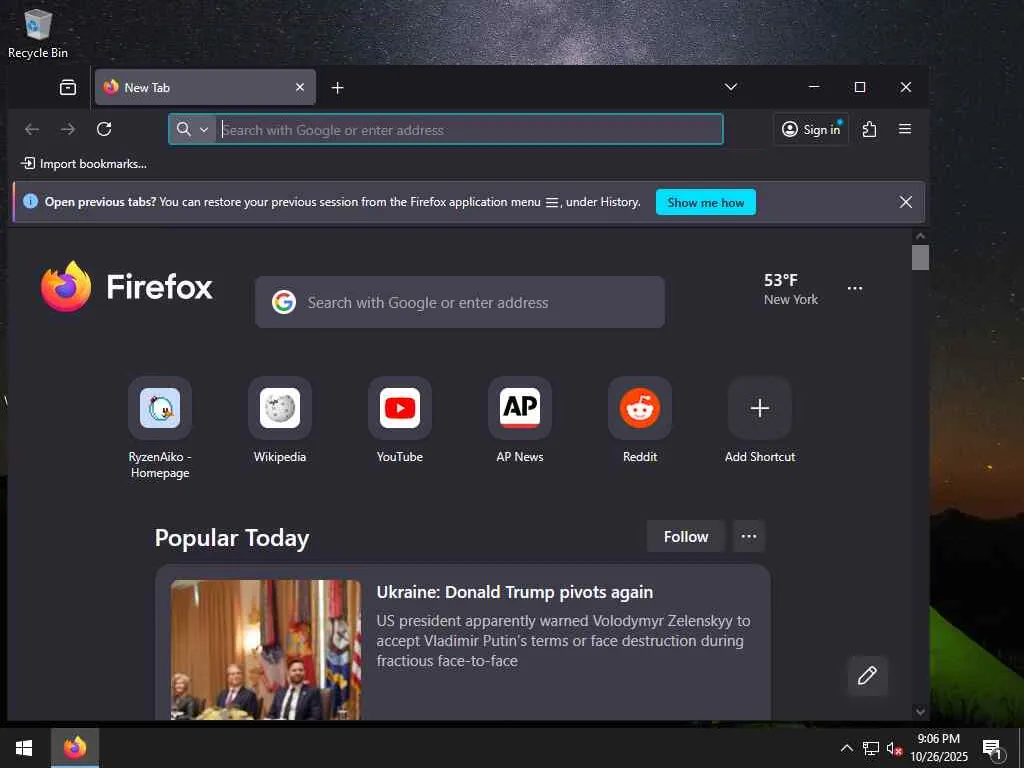This screenshot has width=1024, height=768.
Task: Click the muted volume tray icon
Action: pyautogui.click(x=894, y=748)
